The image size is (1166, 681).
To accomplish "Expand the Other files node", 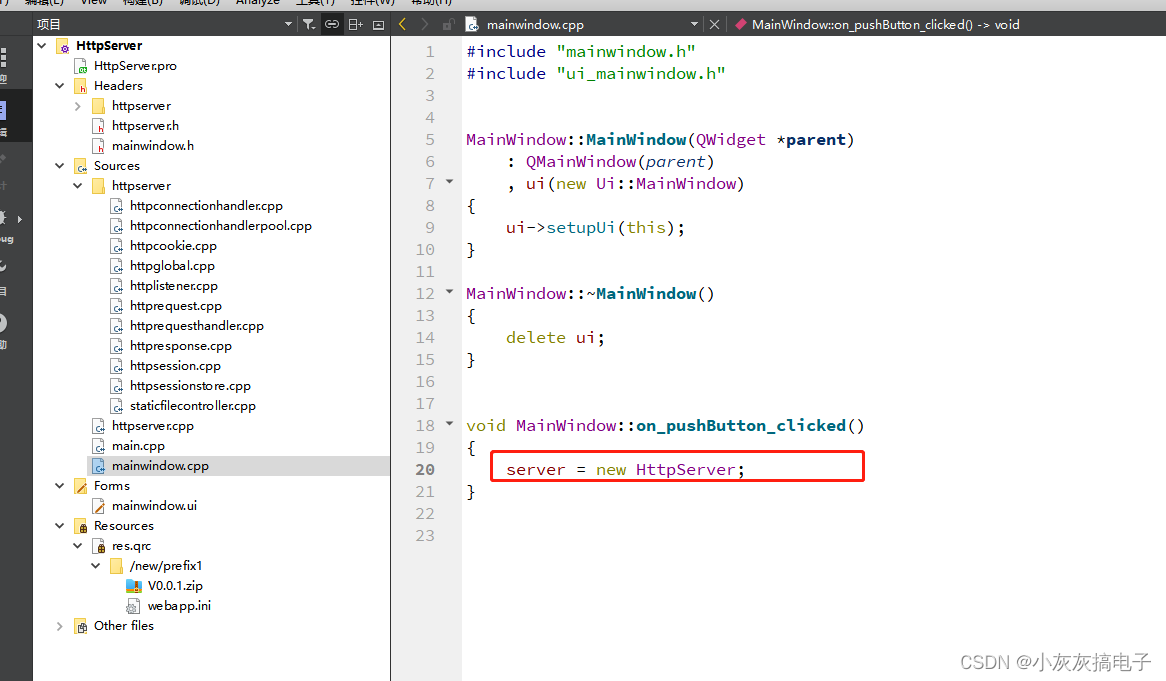I will click(x=59, y=627).
